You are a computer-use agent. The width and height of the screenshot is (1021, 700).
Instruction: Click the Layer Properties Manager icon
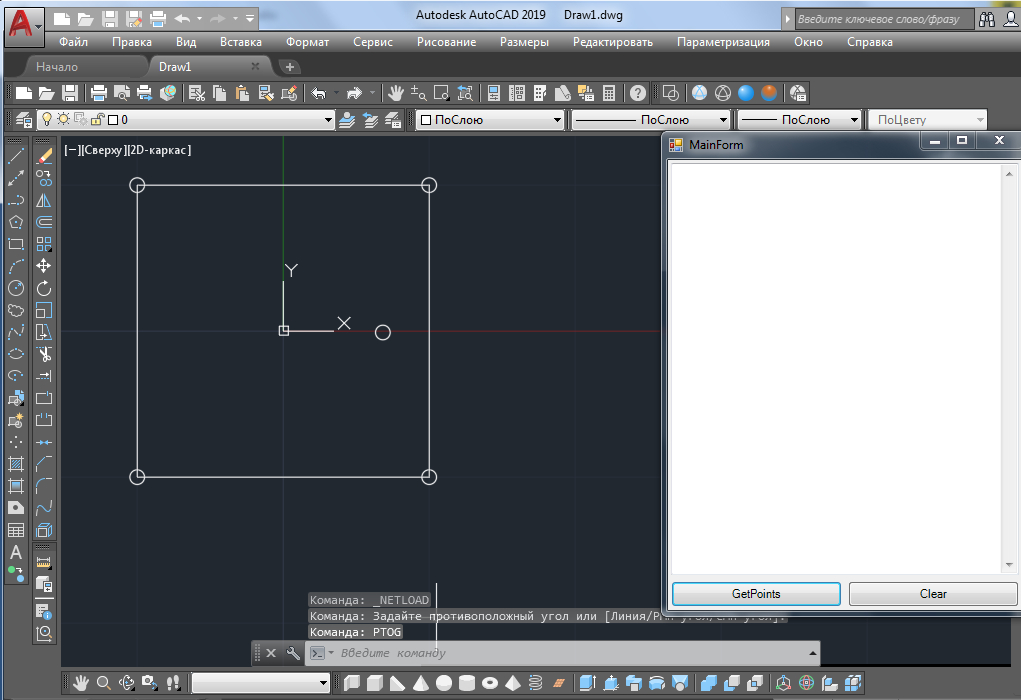(24, 120)
